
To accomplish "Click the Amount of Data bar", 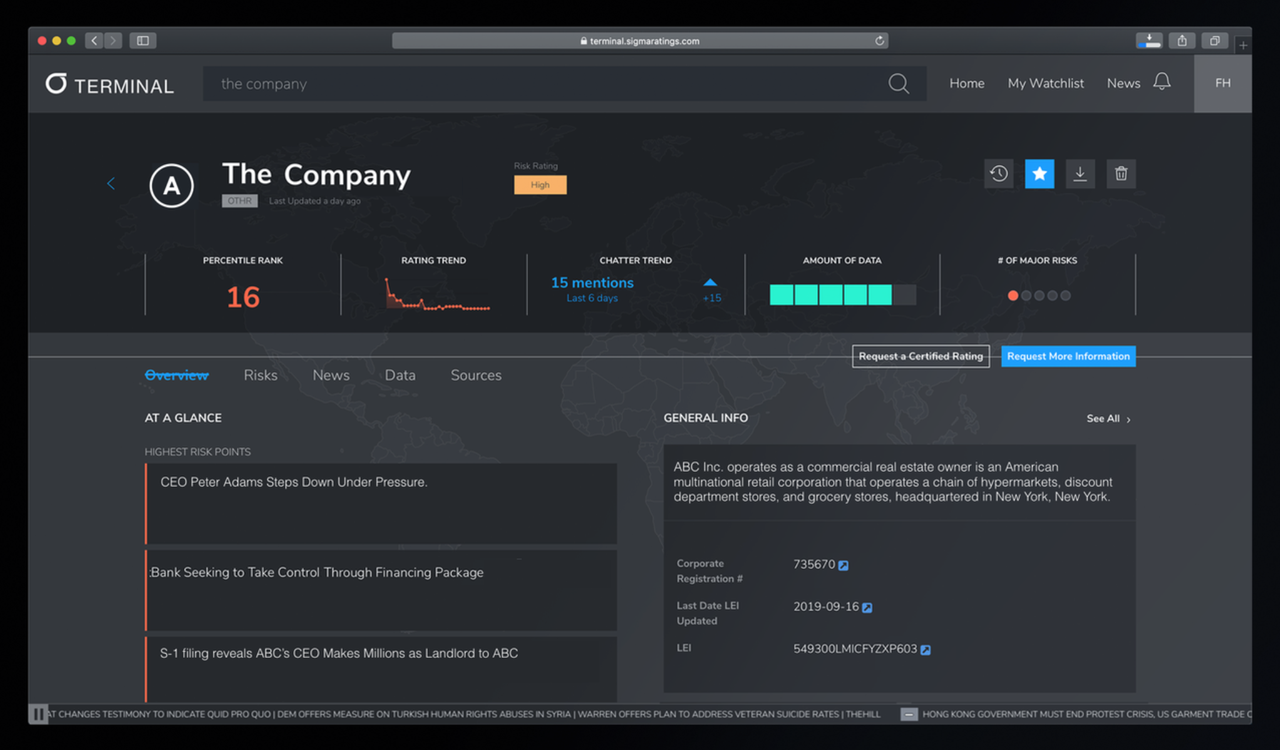I will 842,295.
